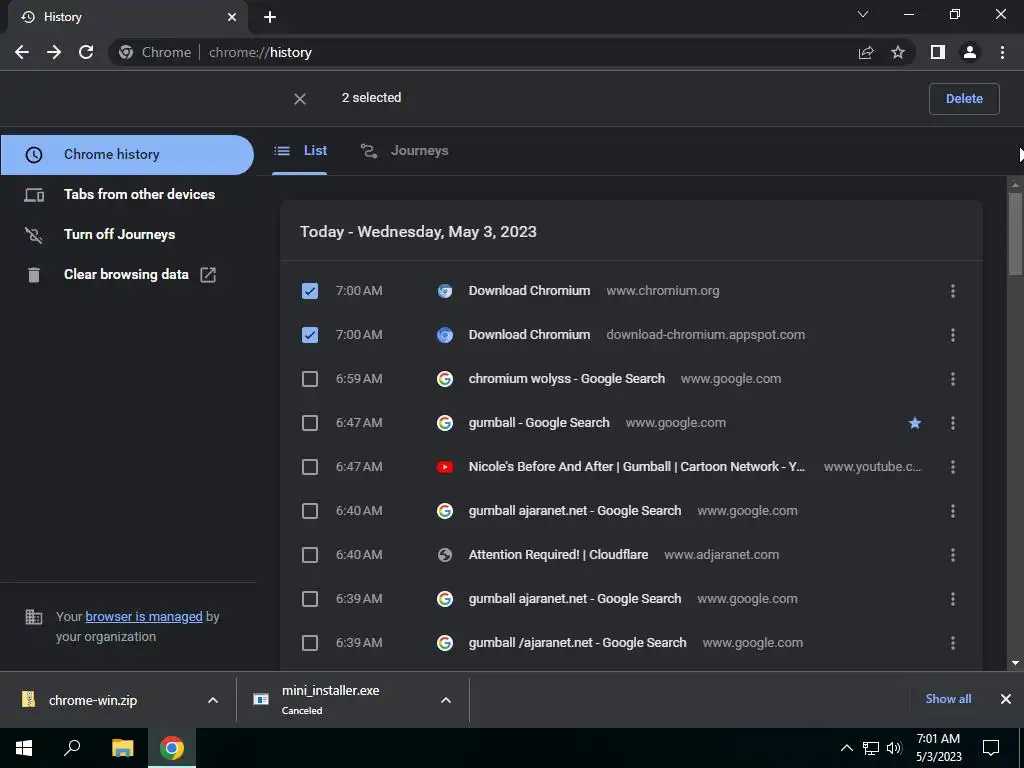1024x768 pixels.
Task: Follow the browser is managed link
Action: click(144, 616)
